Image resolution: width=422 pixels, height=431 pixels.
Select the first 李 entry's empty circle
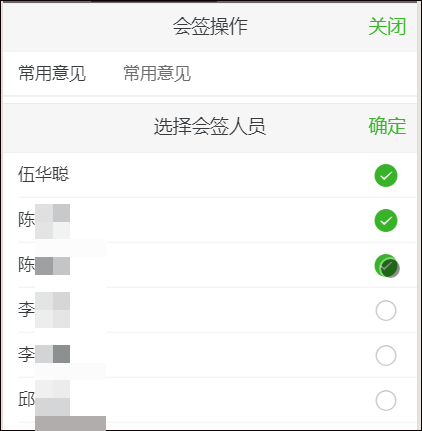click(386, 311)
